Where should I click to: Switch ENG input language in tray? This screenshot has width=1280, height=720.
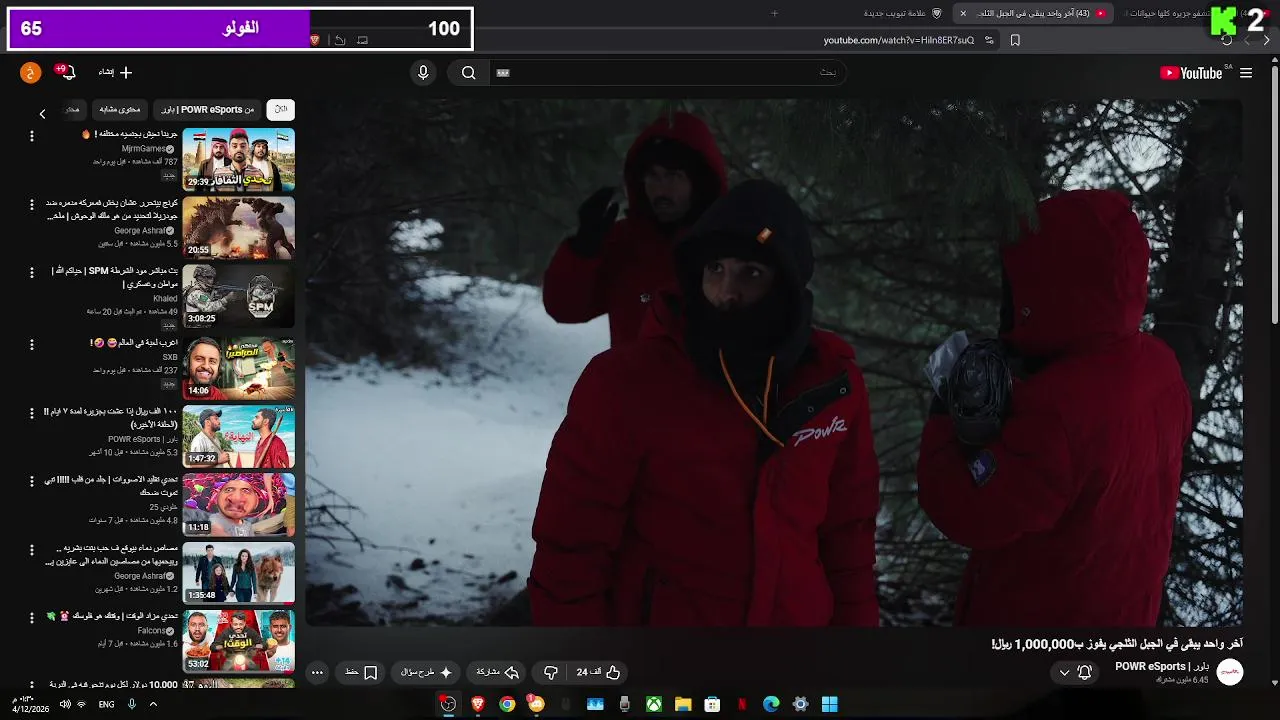pos(106,704)
